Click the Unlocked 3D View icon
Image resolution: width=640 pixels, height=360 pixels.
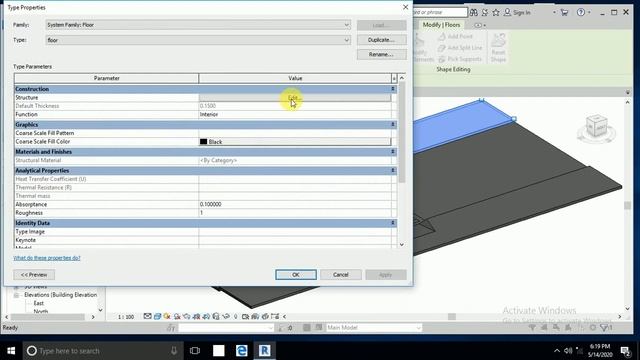216,316
